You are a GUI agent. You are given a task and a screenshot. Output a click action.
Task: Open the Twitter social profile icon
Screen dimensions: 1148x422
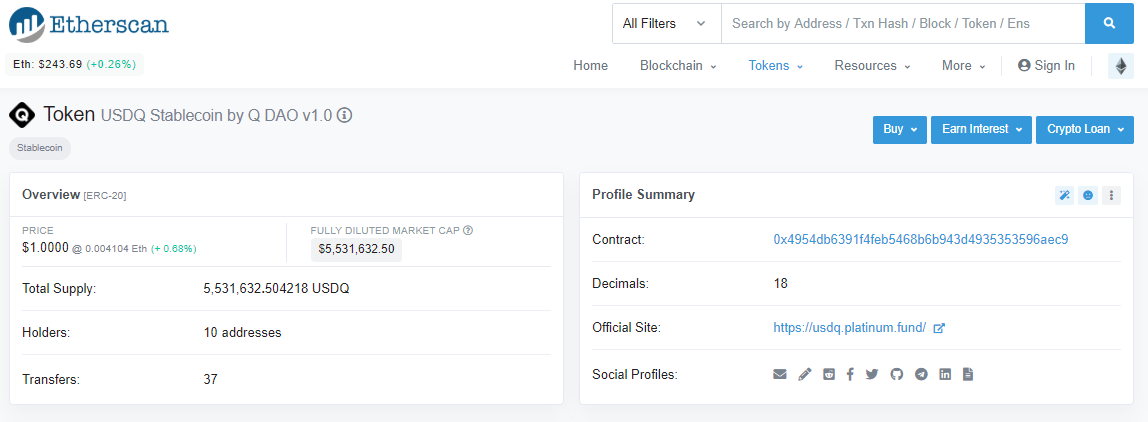tap(871, 374)
